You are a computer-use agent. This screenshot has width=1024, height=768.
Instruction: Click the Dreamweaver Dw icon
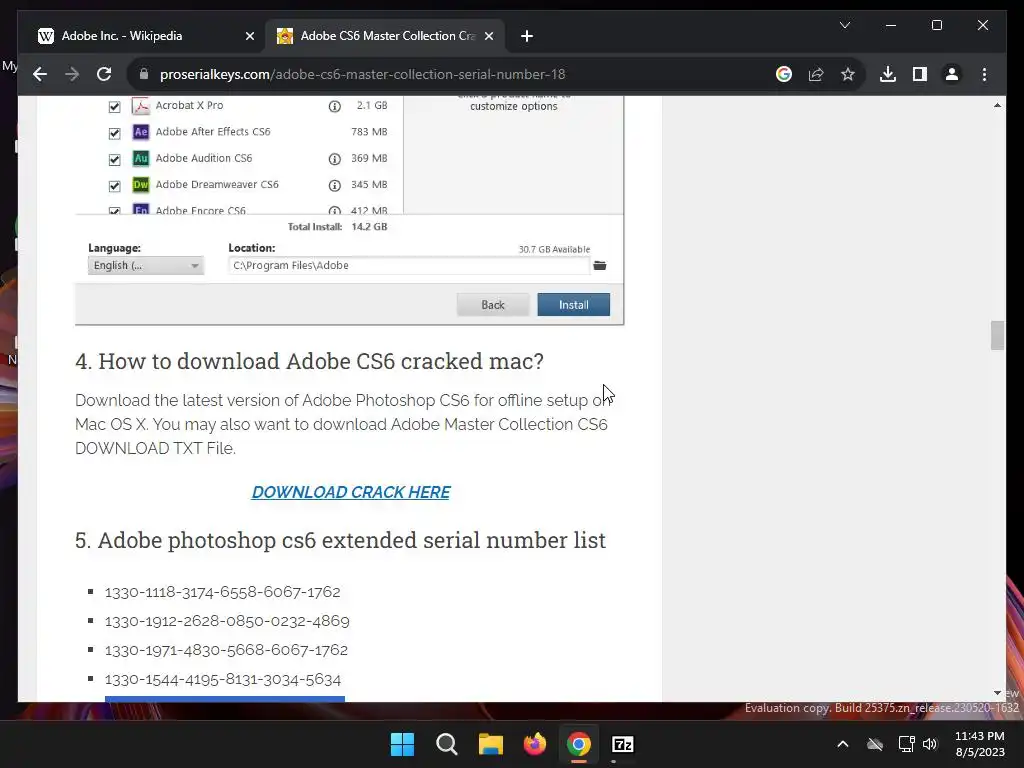[140, 185]
